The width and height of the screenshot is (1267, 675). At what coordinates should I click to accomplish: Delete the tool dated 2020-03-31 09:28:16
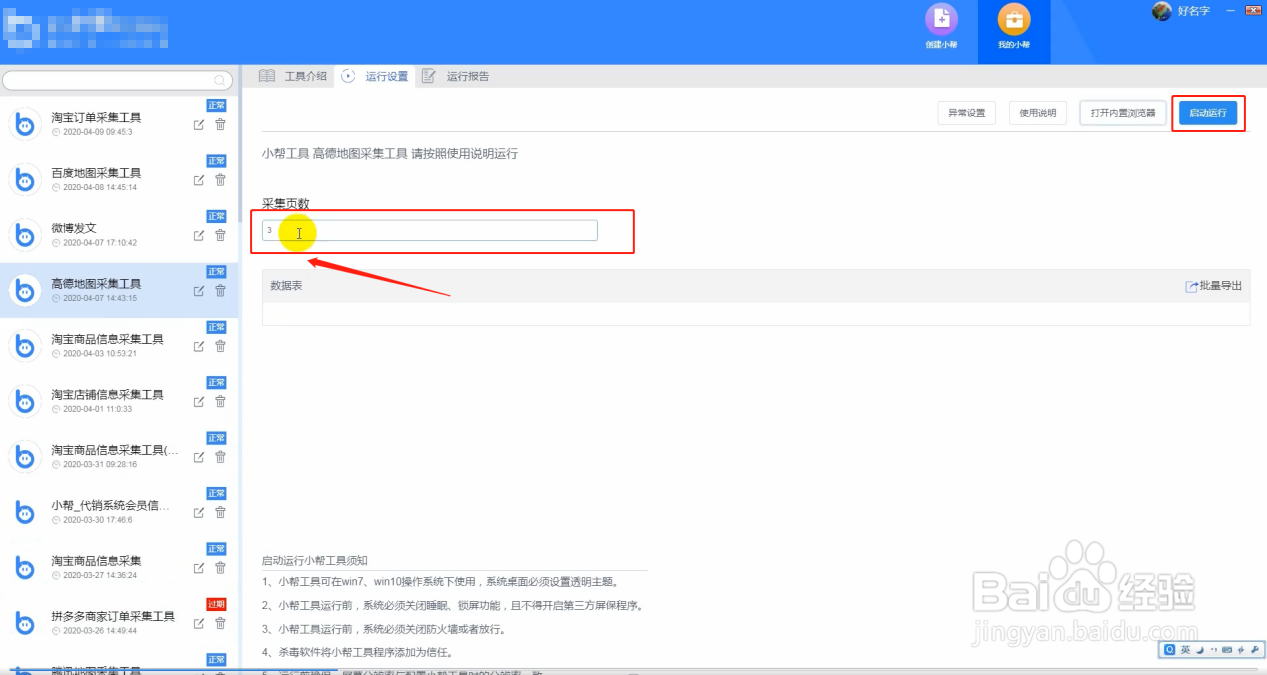coord(220,457)
